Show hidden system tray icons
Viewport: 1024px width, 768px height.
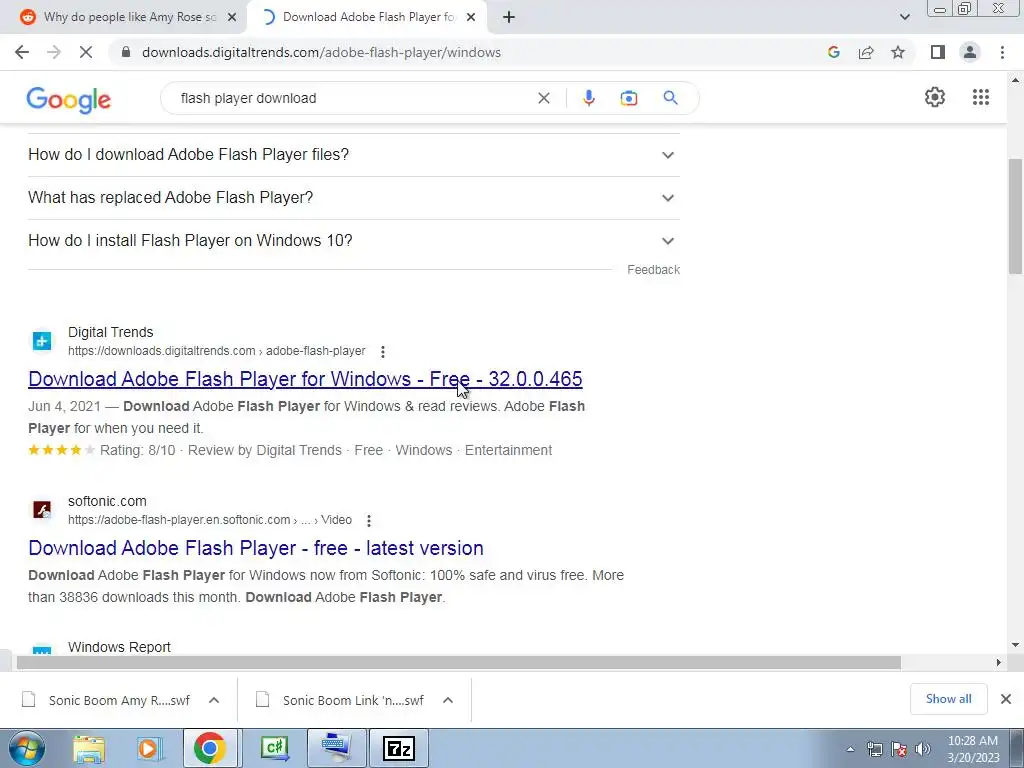(x=850, y=749)
